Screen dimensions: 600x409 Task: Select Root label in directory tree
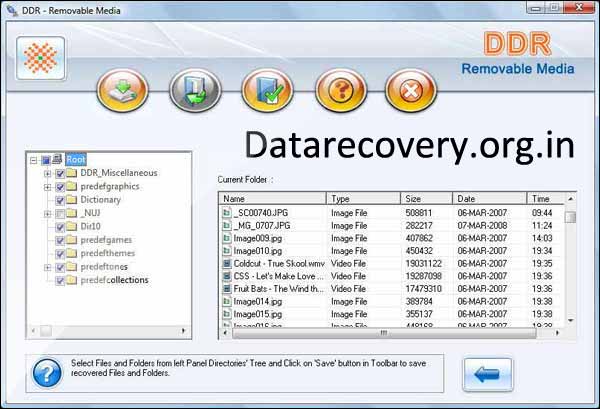click(76, 160)
